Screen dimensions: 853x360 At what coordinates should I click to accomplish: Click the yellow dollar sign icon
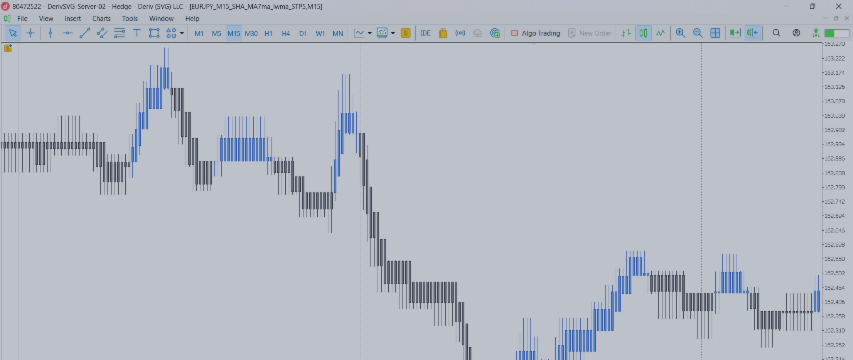pos(405,33)
